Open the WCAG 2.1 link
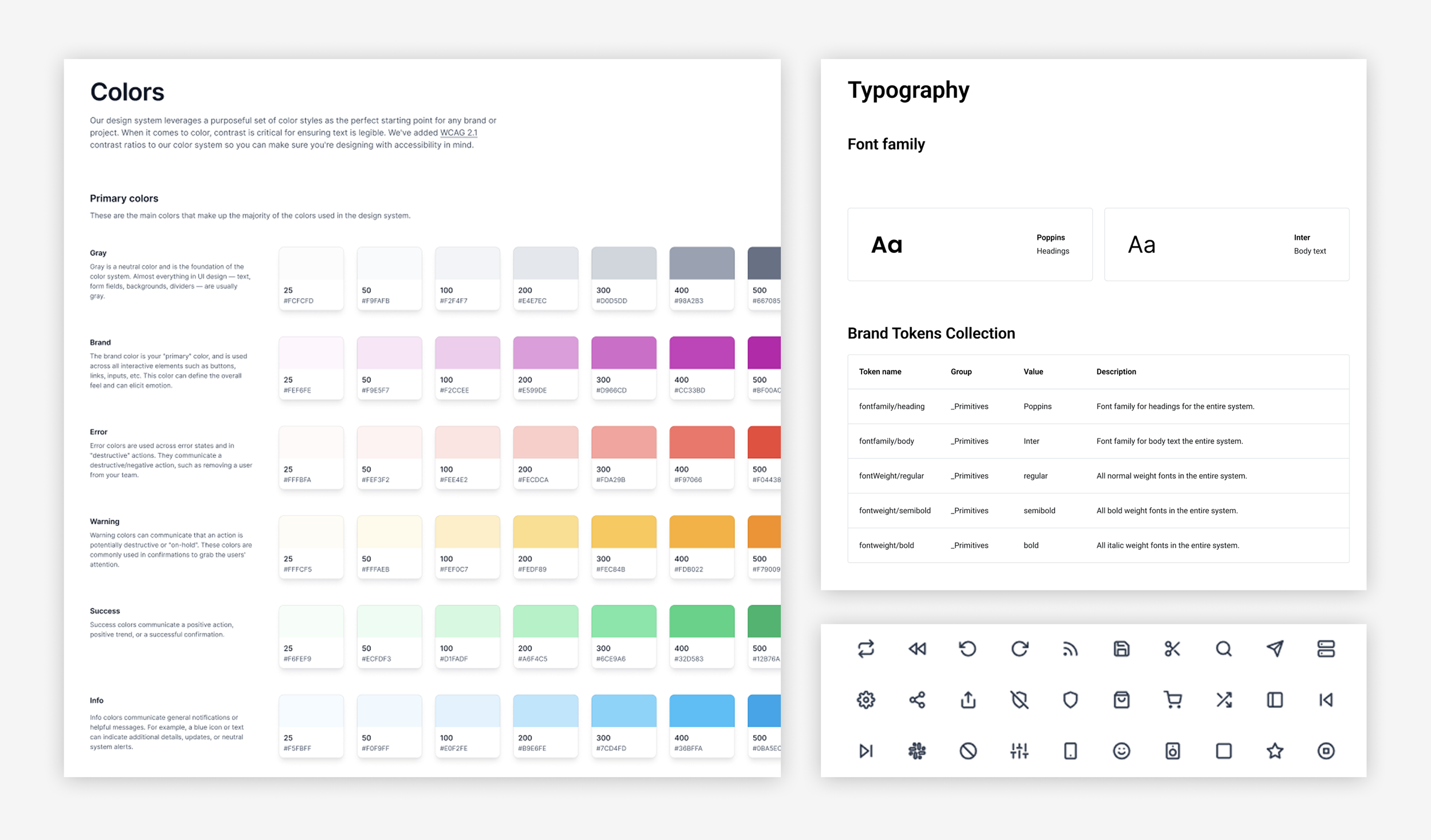The image size is (1431, 840). click(458, 133)
